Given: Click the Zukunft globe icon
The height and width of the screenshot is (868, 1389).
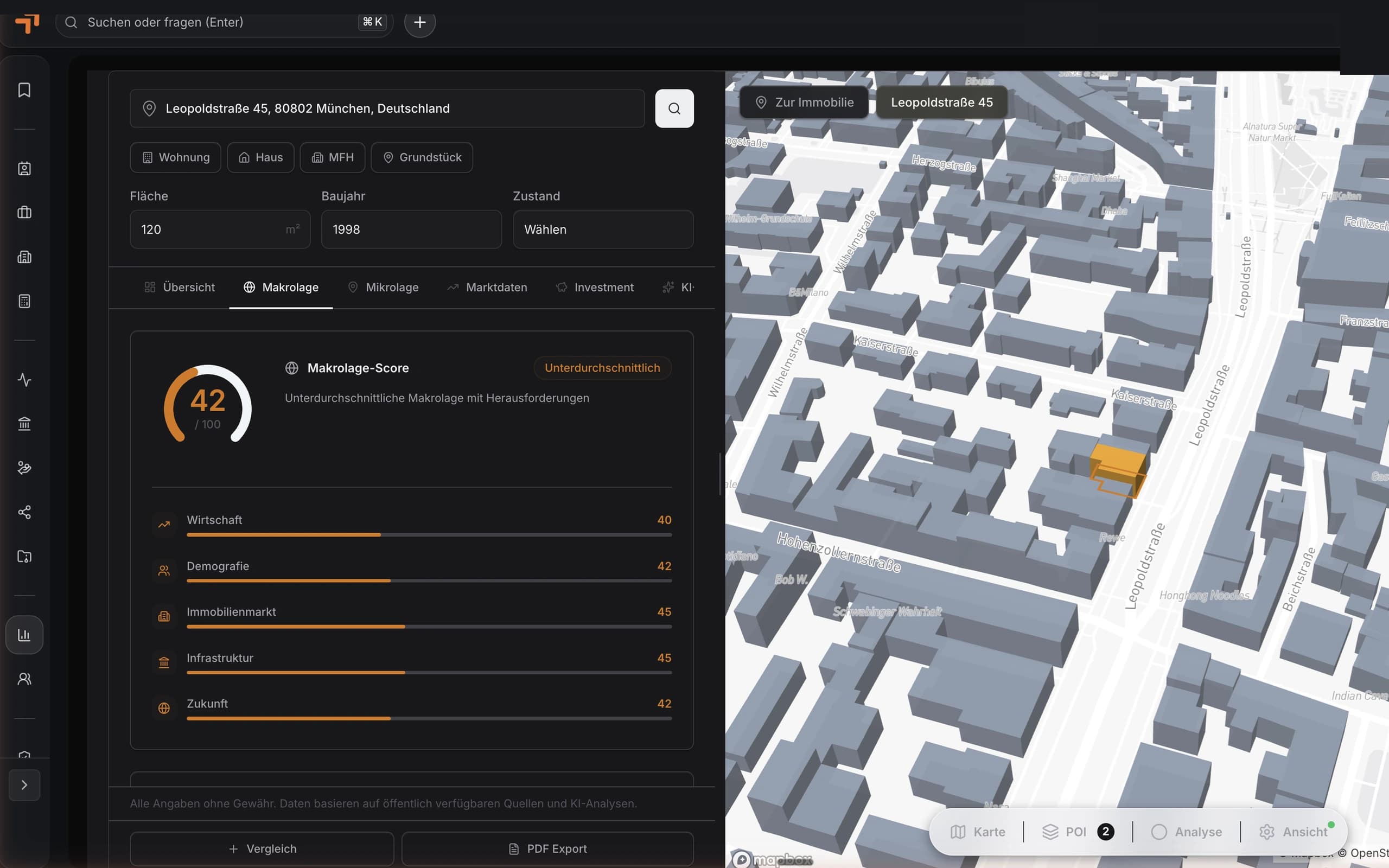Looking at the screenshot, I should pos(164,709).
